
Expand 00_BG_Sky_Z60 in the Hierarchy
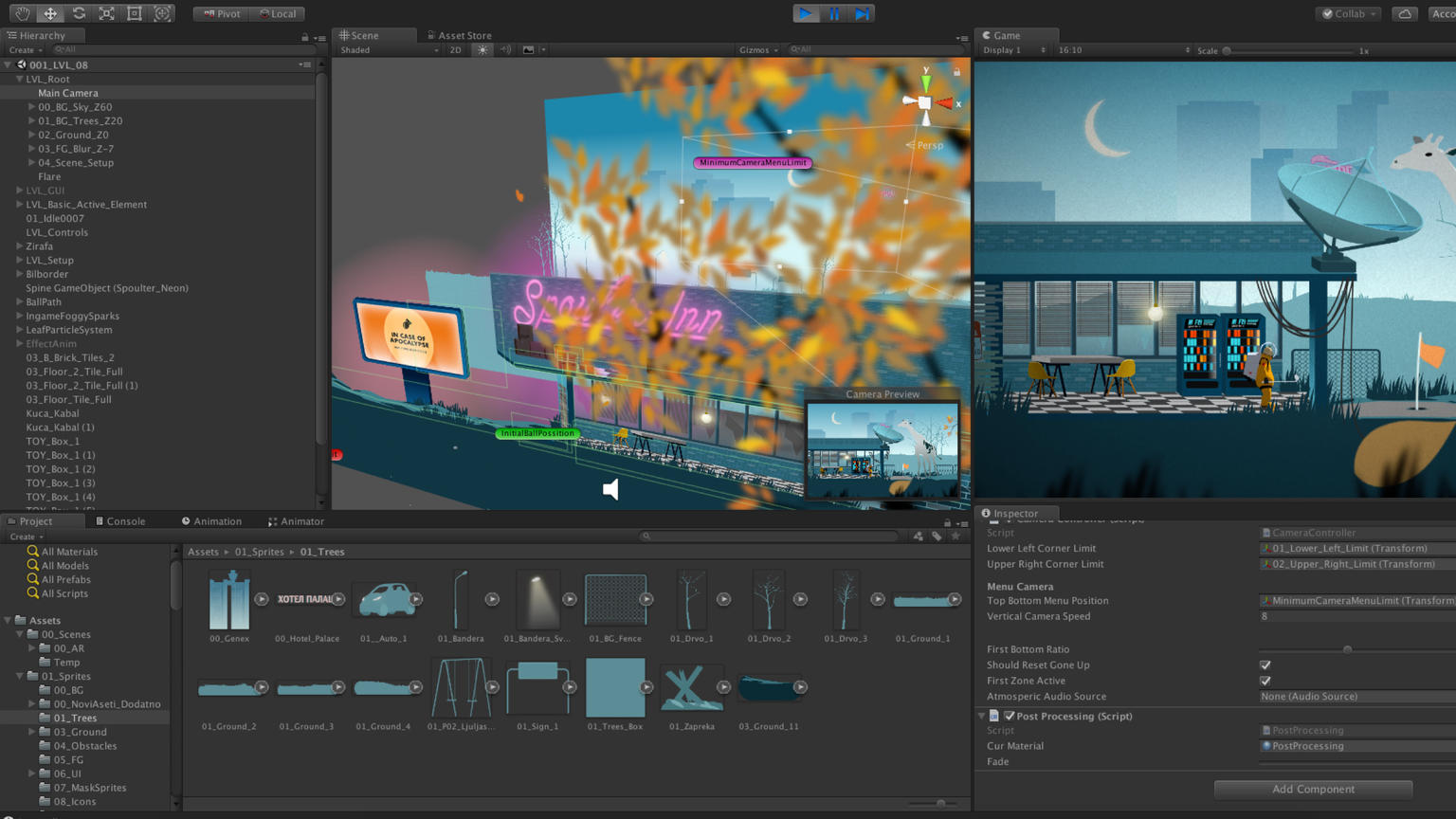(32, 107)
